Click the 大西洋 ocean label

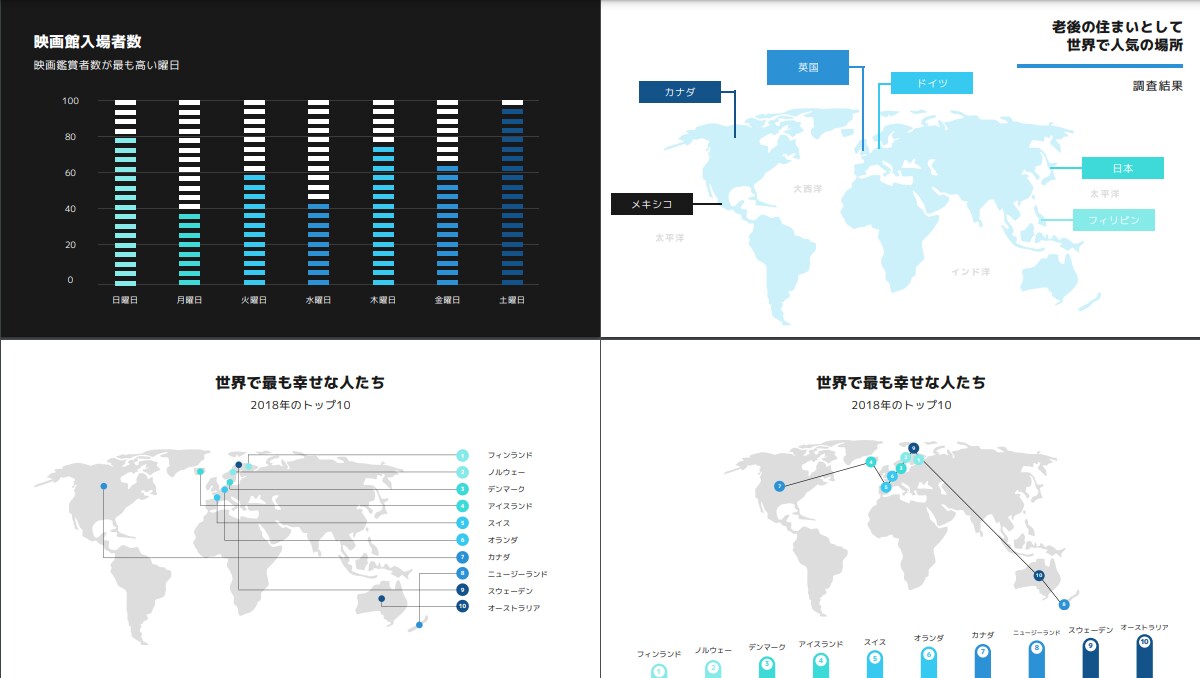pos(807,188)
